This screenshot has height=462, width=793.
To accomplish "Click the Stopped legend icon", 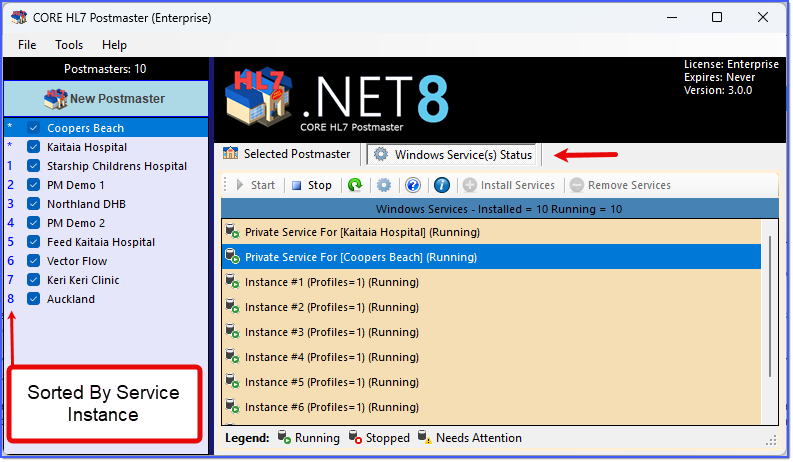I will coord(355,437).
